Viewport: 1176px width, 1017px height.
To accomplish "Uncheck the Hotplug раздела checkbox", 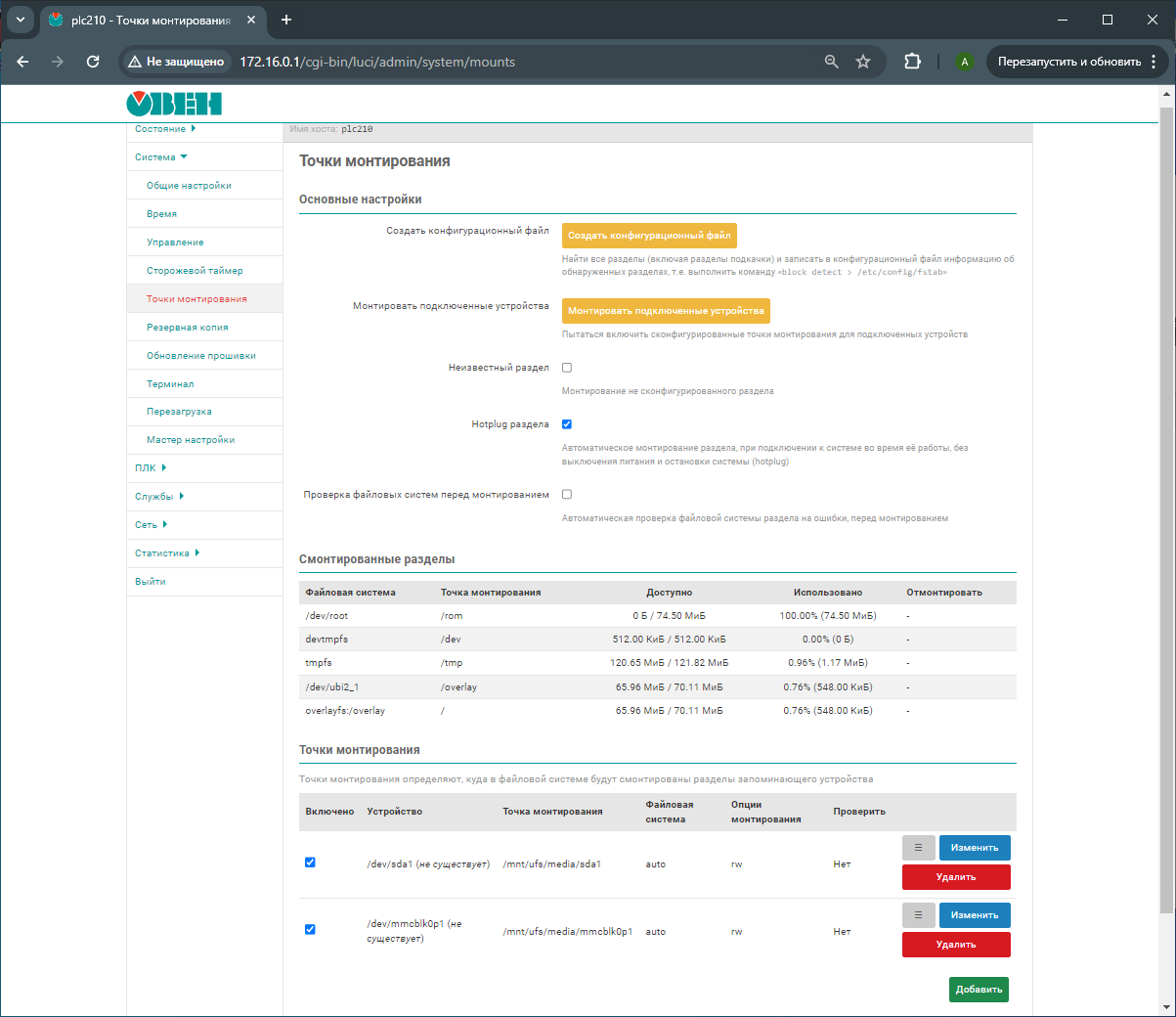I will [x=567, y=424].
